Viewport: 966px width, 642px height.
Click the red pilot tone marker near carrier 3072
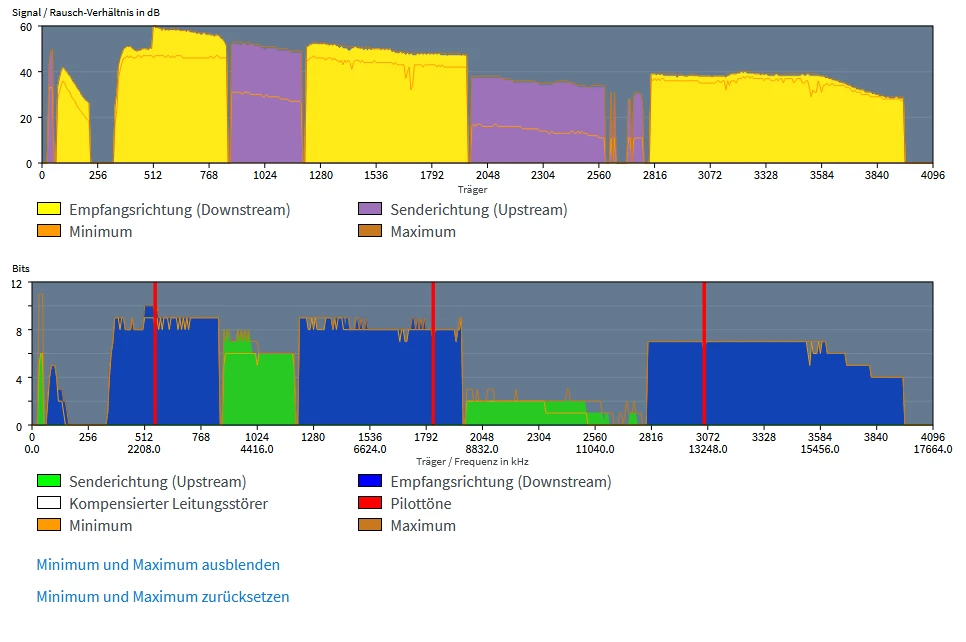click(x=704, y=354)
